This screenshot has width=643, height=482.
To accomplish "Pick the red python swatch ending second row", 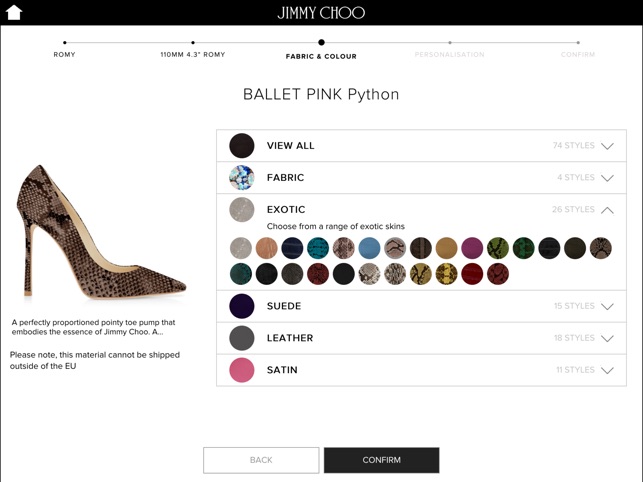I will pos(498,274).
